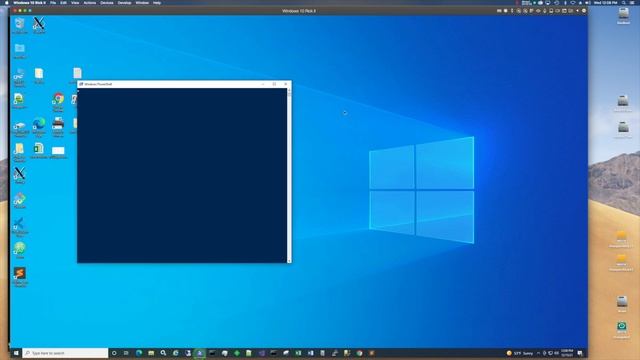The height and width of the screenshot is (360, 640).
Task: Open Task View on the taskbar
Action: coord(126,353)
